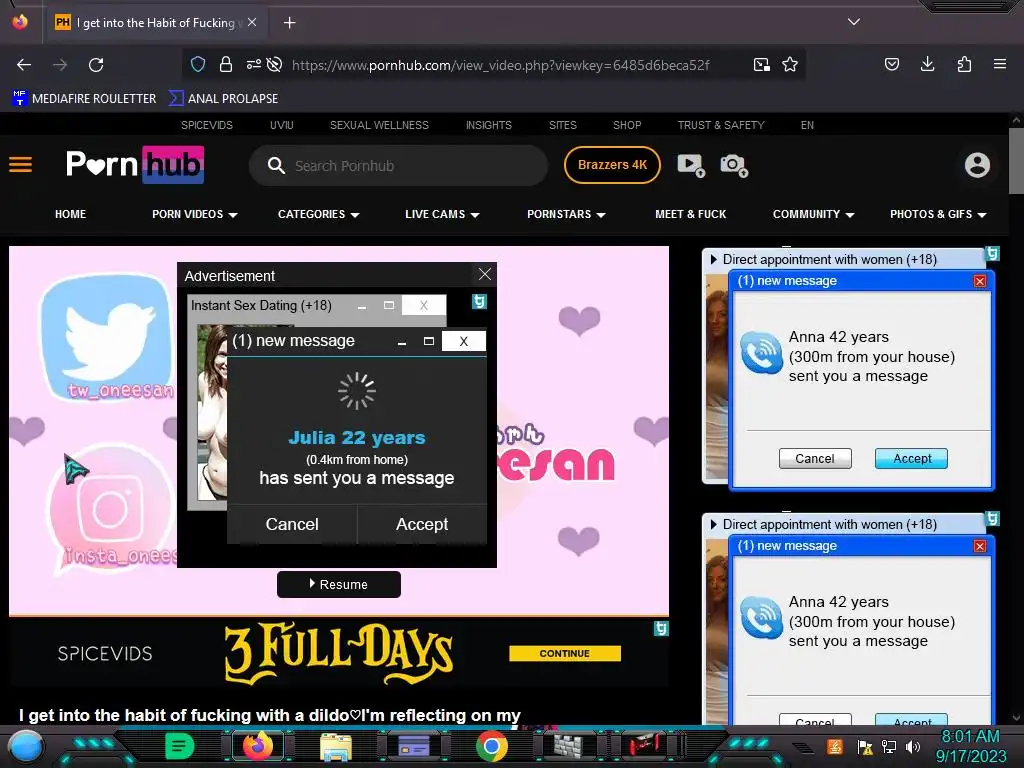Open the SITES menu in top bar
The width and height of the screenshot is (1024, 768).
pyautogui.click(x=563, y=125)
